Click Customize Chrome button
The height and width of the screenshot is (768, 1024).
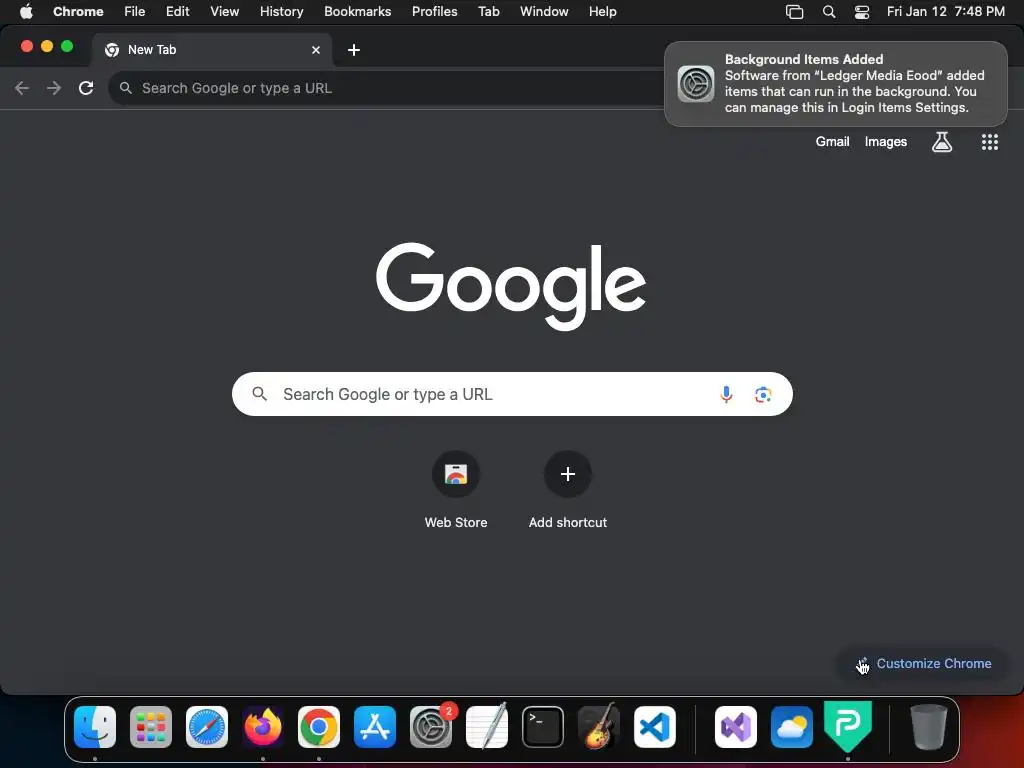tap(924, 664)
